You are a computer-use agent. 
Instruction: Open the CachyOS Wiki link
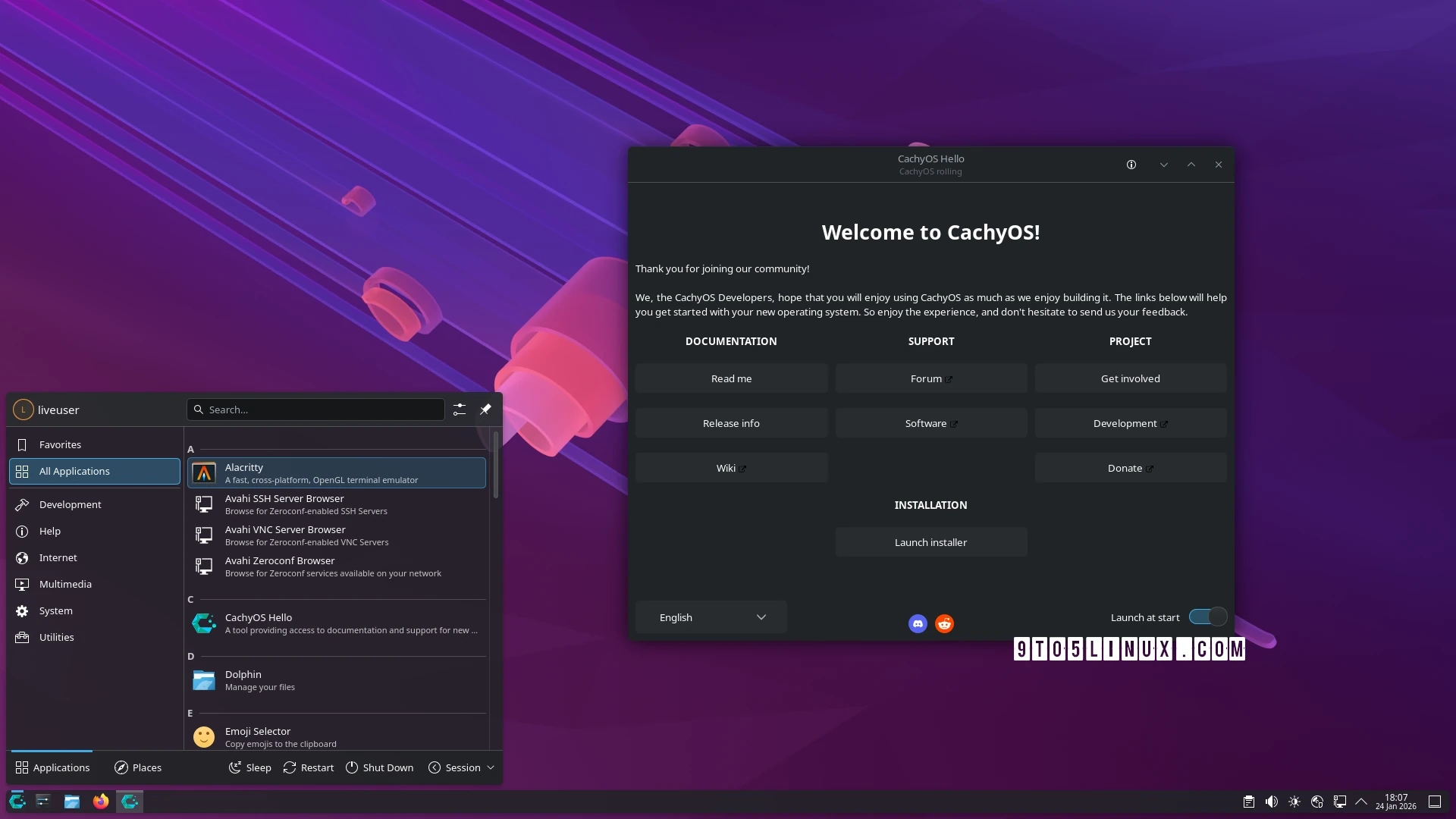(730, 467)
